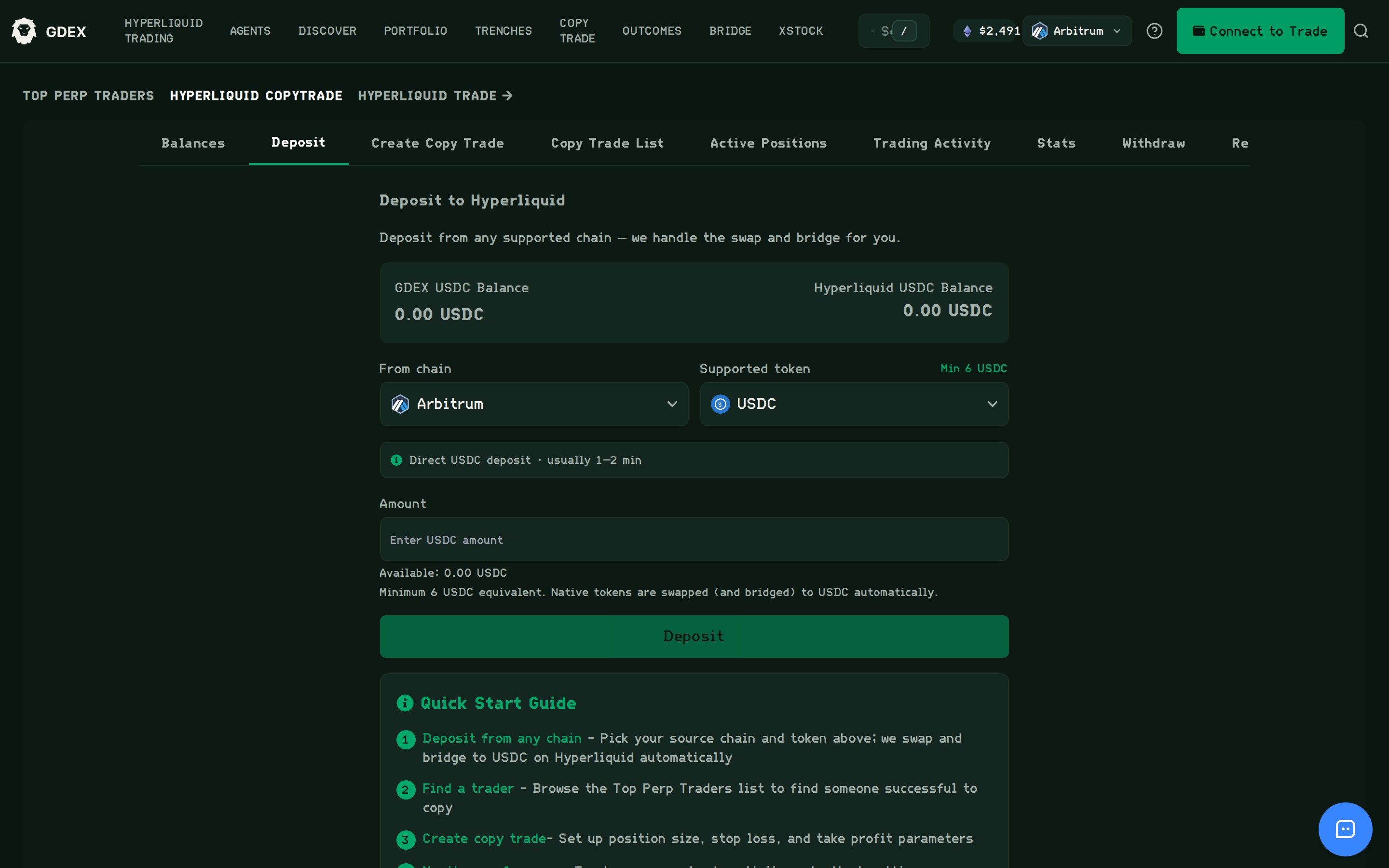Focus the header search box with slash shortcut

(x=894, y=31)
